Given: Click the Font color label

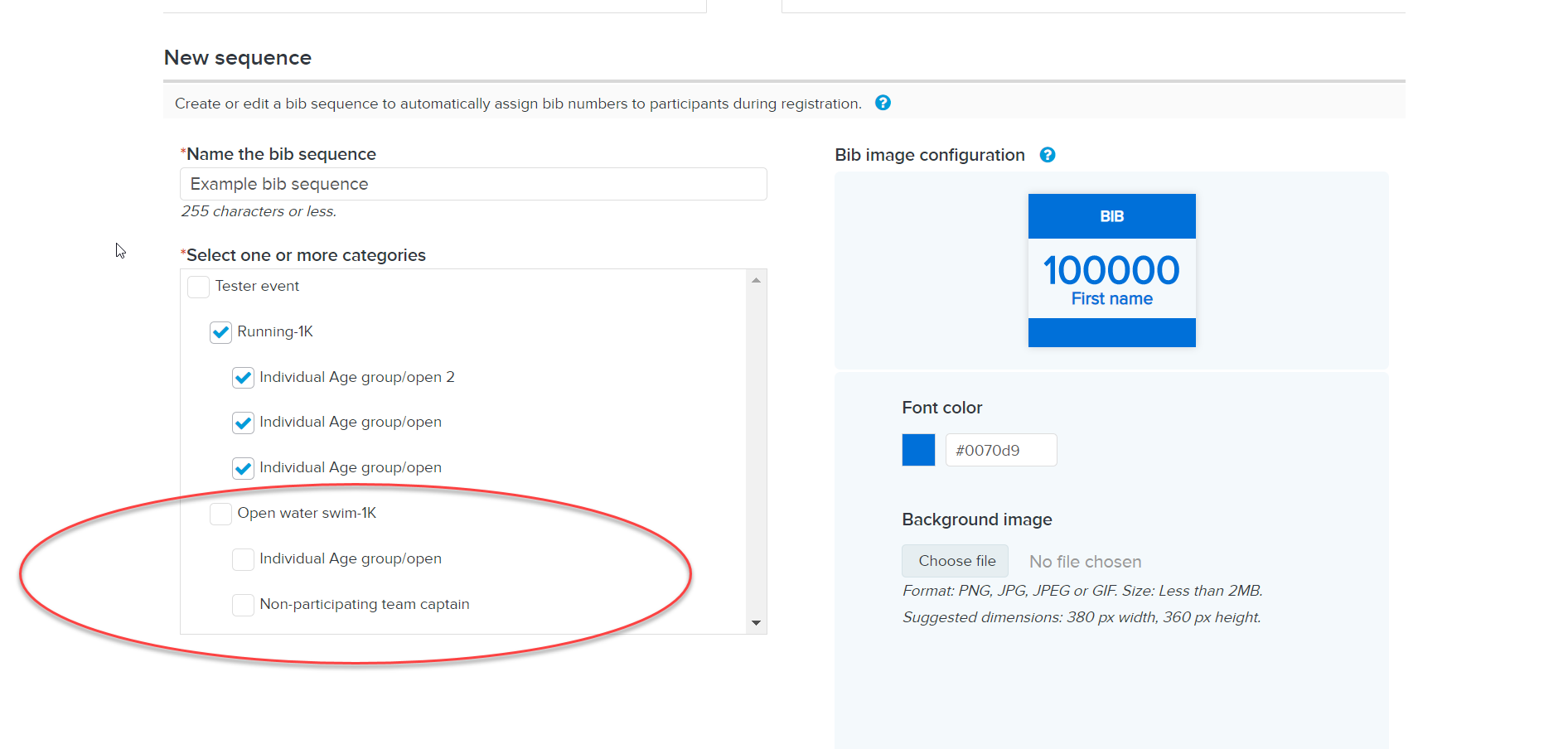Looking at the screenshot, I should [x=941, y=408].
